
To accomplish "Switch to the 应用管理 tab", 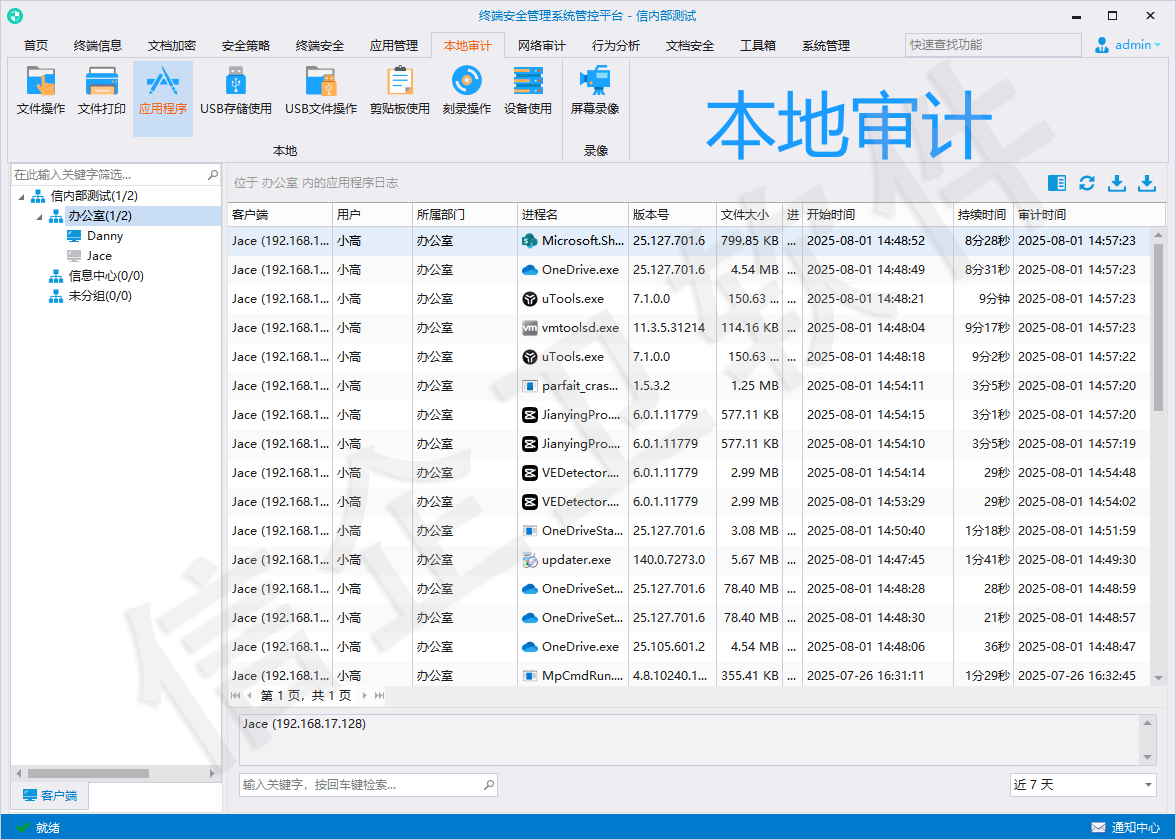I will 394,46.
